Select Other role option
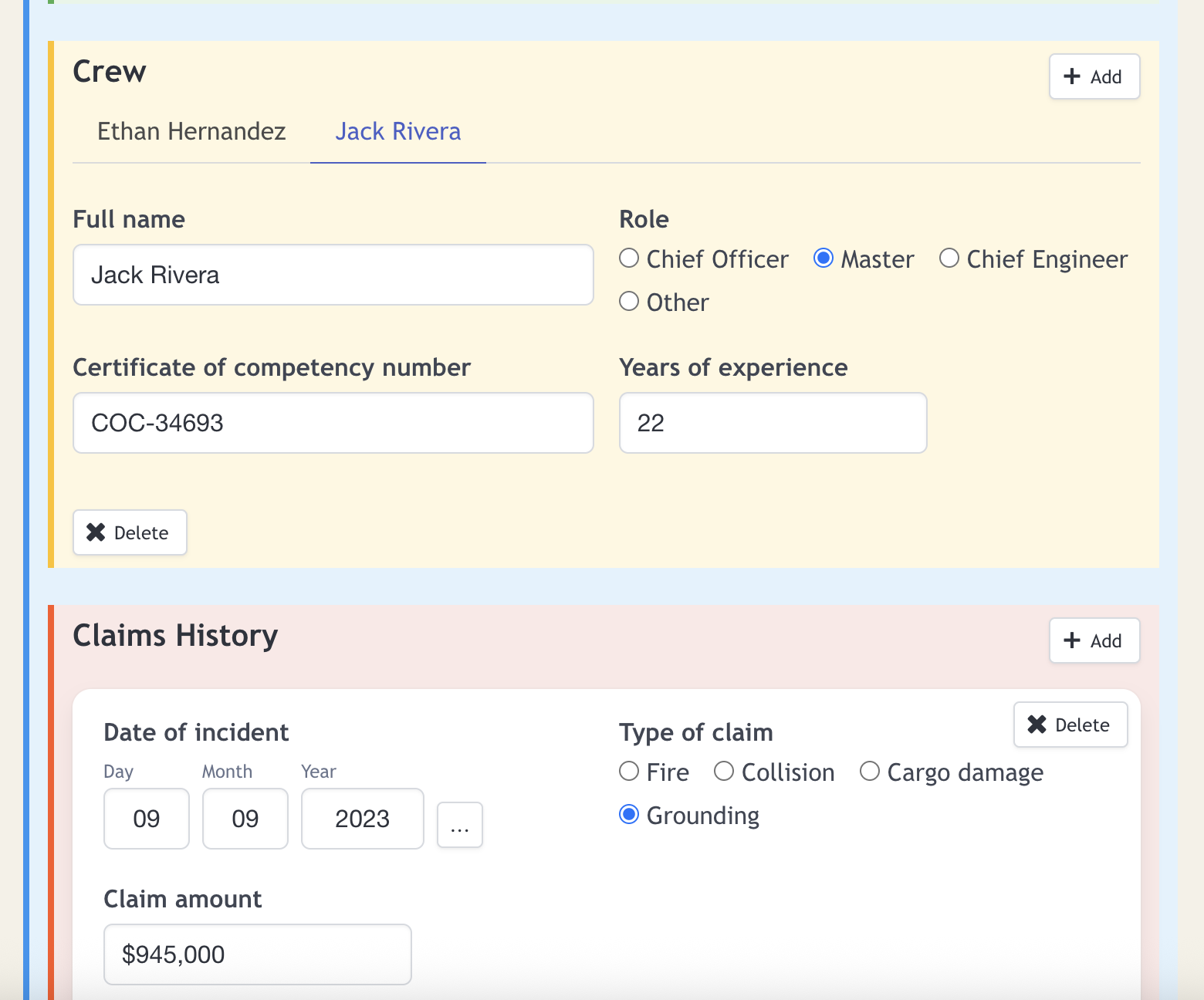The width and height of the screenshot is (1204, 1000). [x=629, y=302]
